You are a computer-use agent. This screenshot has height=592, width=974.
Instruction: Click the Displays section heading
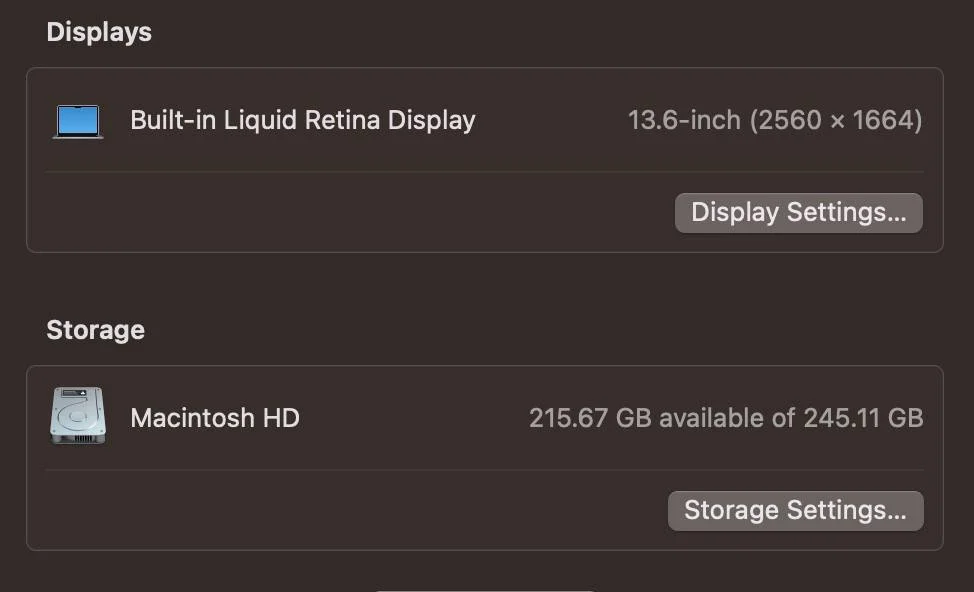(99, 32)
